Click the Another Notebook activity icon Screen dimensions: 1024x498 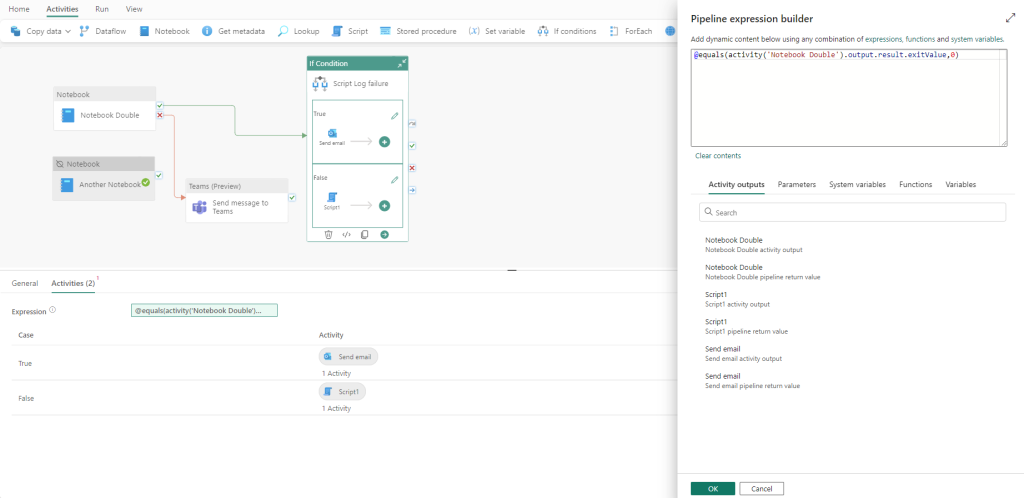point(68,185)
